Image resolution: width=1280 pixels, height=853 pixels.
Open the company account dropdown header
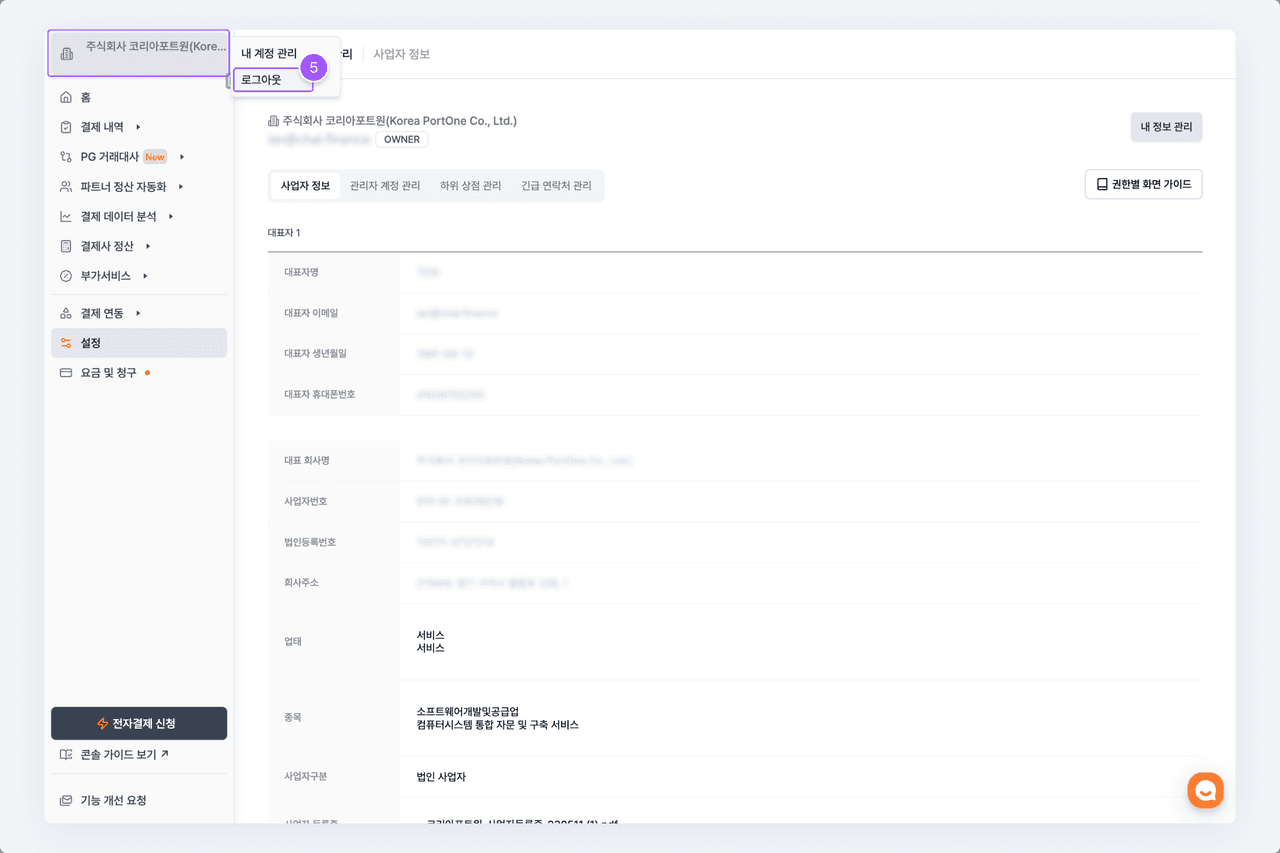pyautogui.click(x=139, y=53)
